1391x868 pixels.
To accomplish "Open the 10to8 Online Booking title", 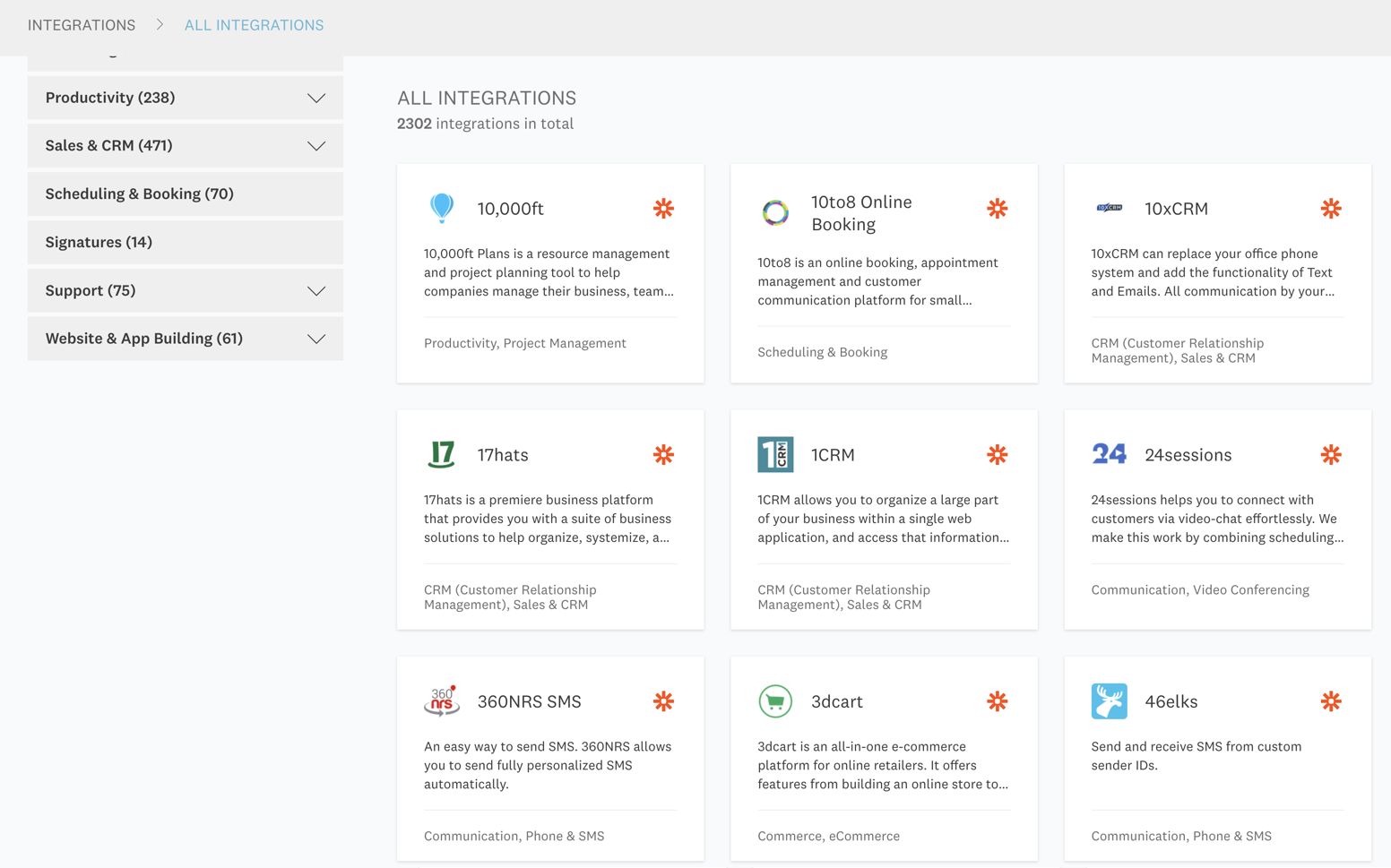I will (x=861, y=213).
